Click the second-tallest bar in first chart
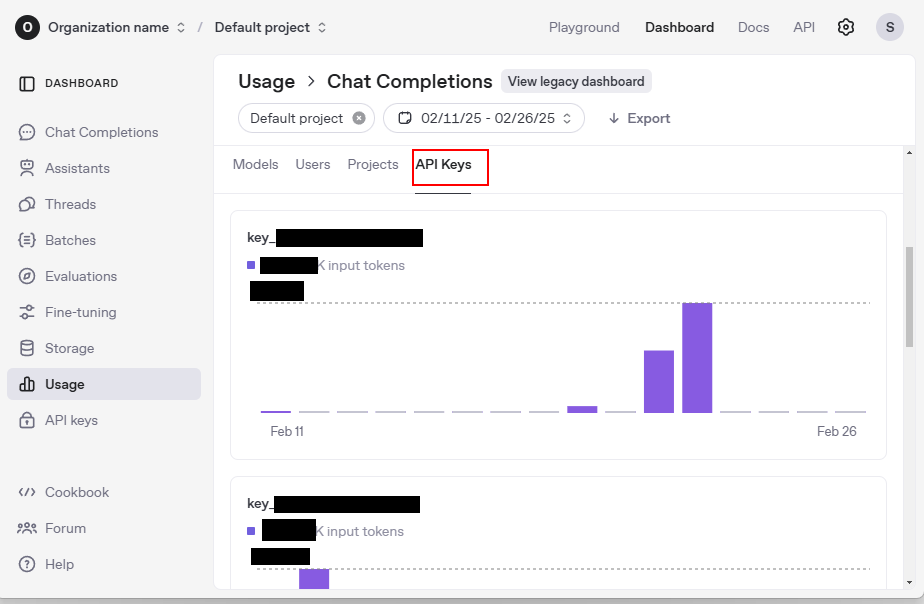The width and height of the screenshot is (924, 604). [x=659, y=381]
